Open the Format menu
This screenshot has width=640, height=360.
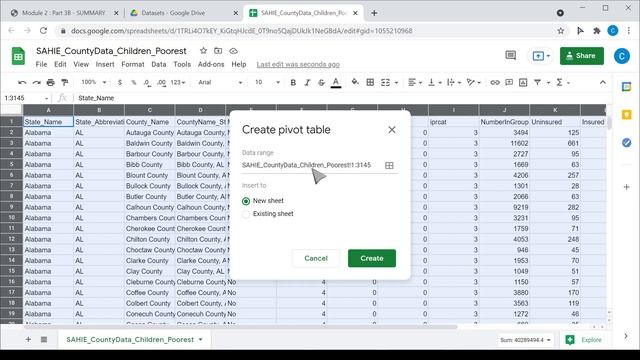click(133, 64)
